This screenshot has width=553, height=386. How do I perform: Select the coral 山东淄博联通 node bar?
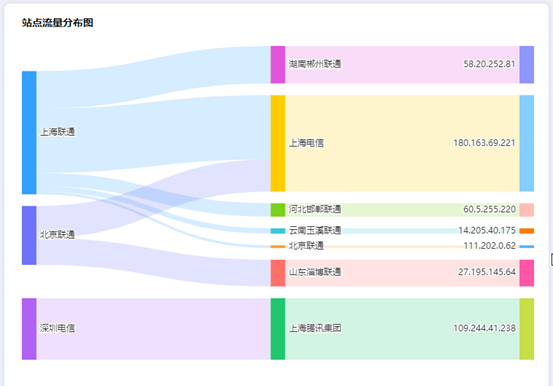(x=278, y=273)
